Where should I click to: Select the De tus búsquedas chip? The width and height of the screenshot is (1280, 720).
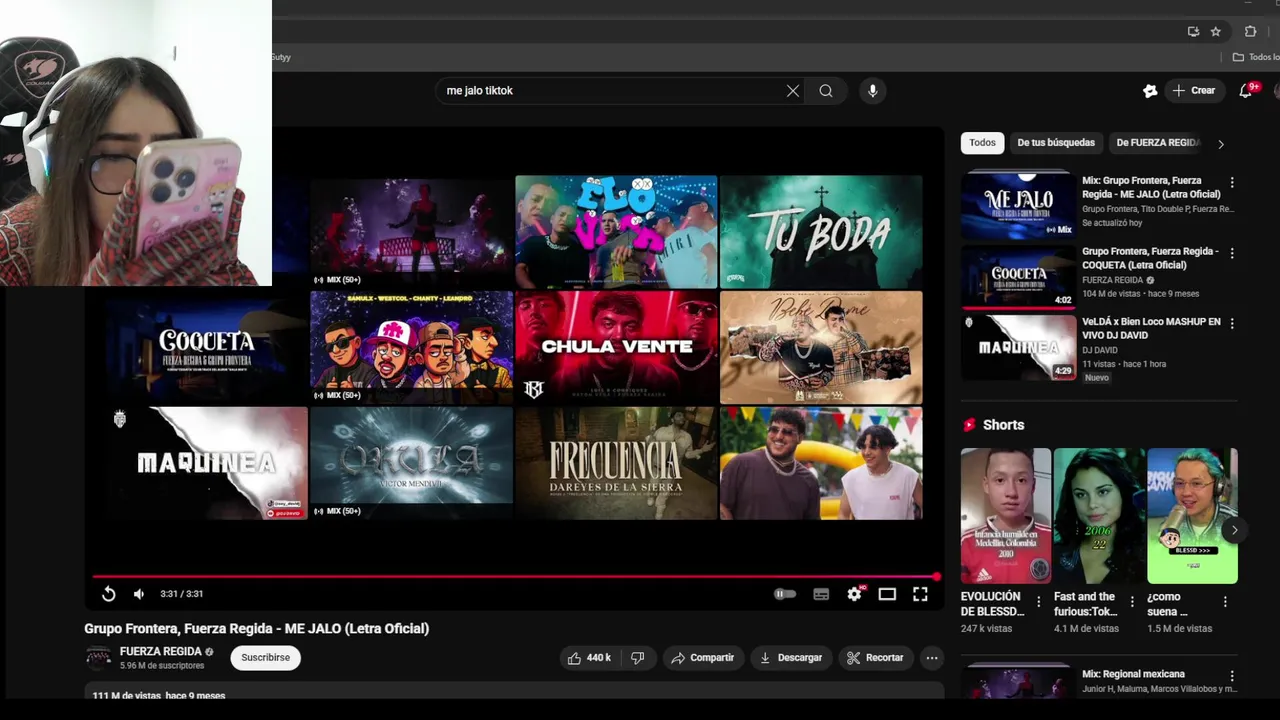tap(1056, 143)
